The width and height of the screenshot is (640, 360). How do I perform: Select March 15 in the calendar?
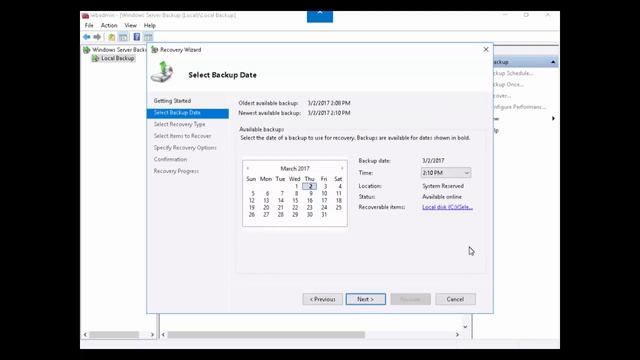click(295, 200)
